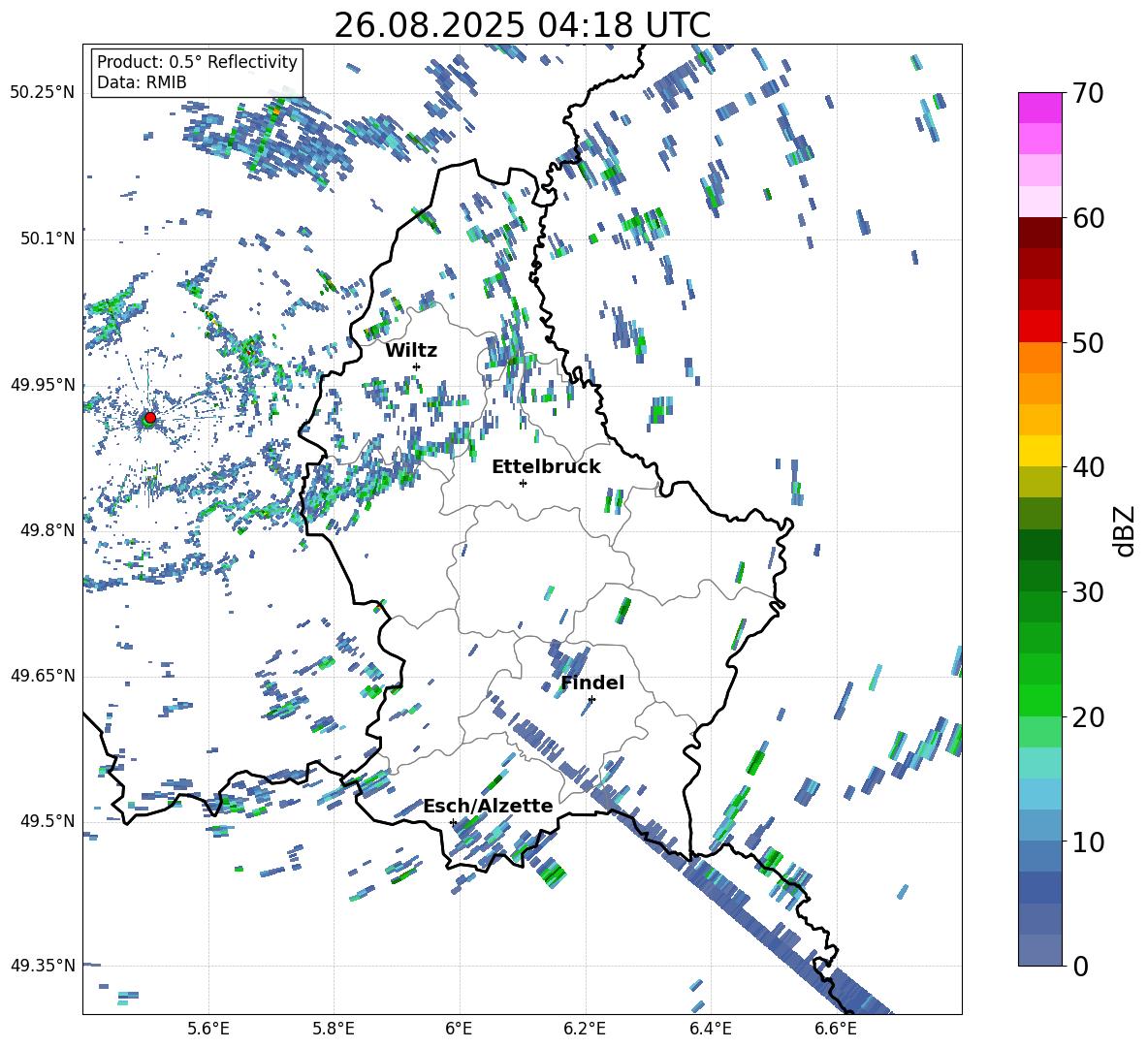Click the 6.6°E longitude label
The height and width of the screenshot is (1048, 1148).
pos(836,1030)
